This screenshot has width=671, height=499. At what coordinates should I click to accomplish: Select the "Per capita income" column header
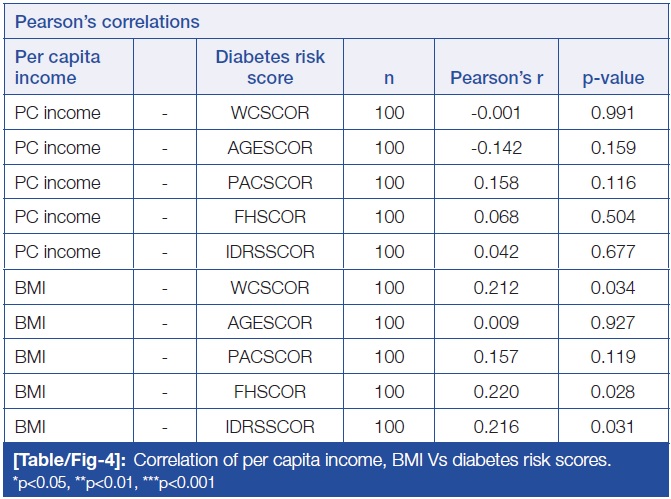(x=59, y=65)
